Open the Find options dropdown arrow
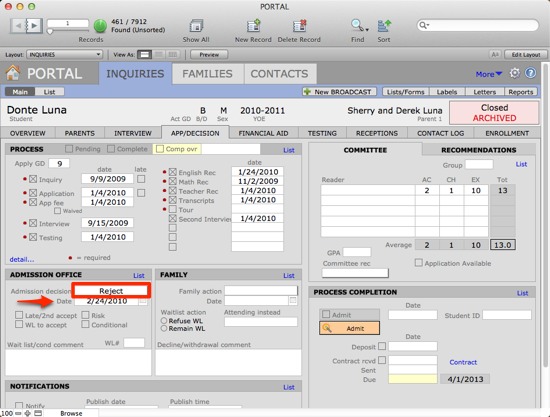The width and height of the screenshot is (550, 417). (x=367, y=30)
